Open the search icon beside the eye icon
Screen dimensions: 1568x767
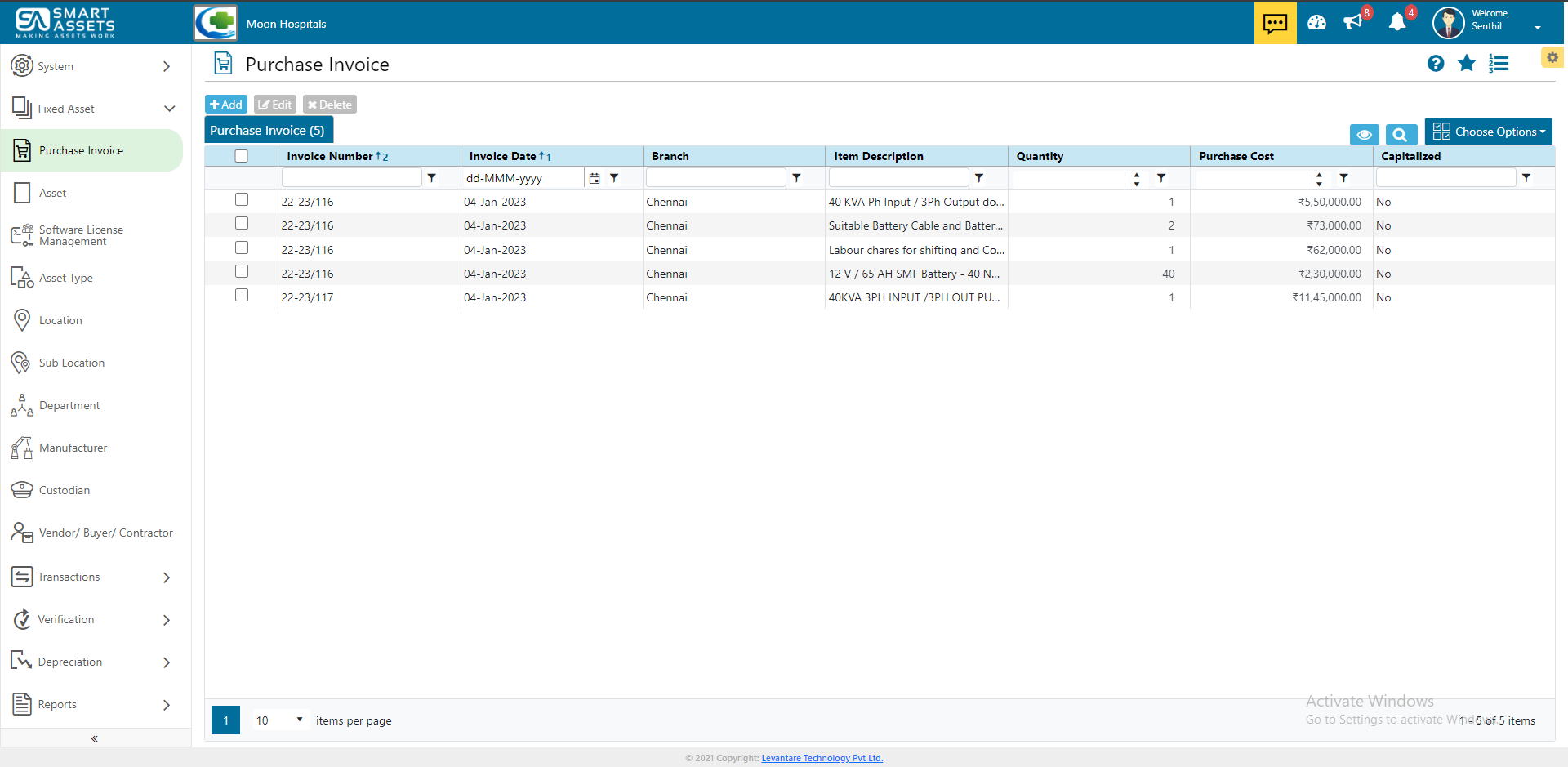click(x=1401, y=134)
